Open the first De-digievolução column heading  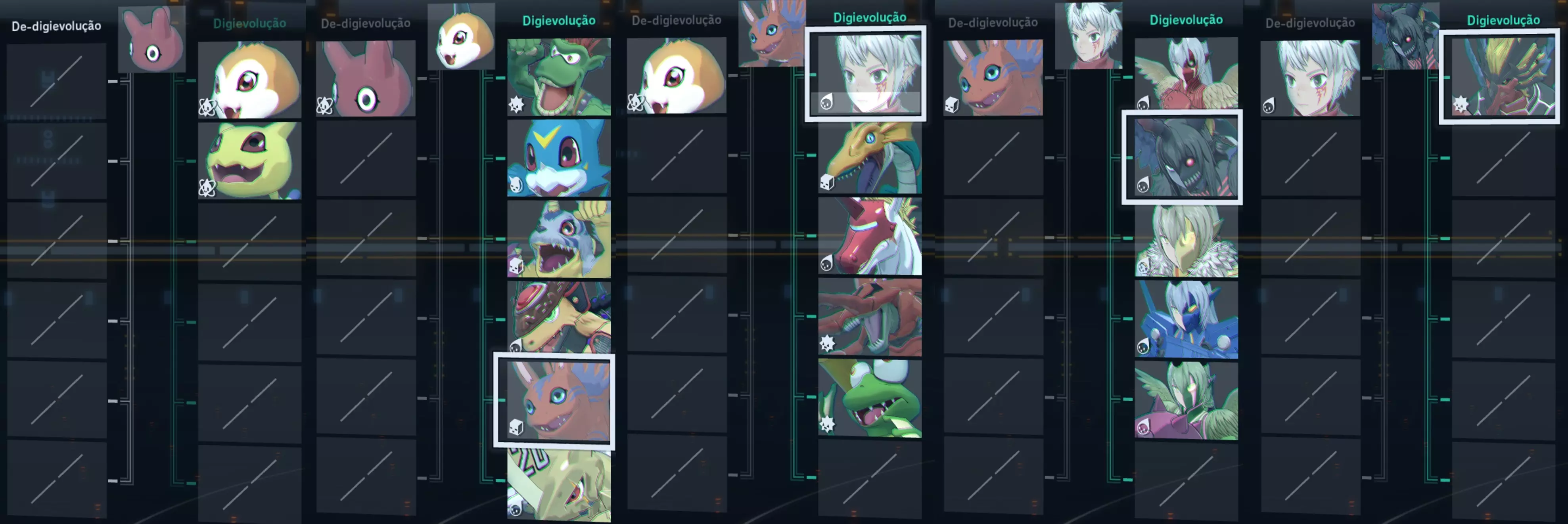tap(57, 26)
